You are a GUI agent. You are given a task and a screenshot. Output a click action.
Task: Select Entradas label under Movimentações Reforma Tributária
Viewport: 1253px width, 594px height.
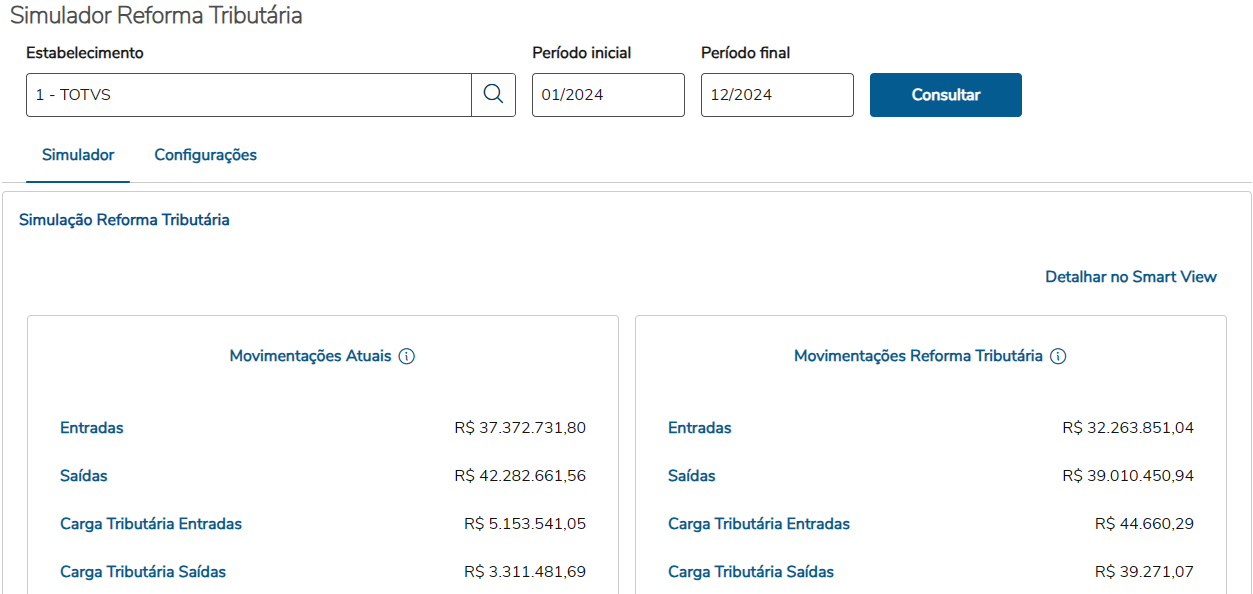point(700,428)
